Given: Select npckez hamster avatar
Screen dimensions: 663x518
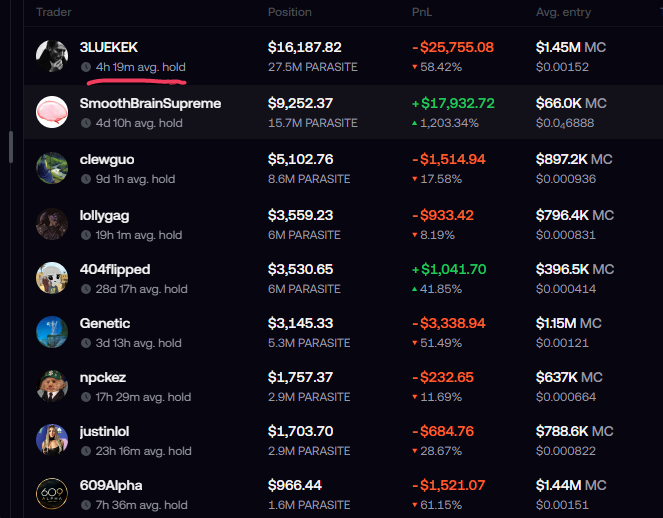Looking at the screenshot, I should click(52, 386).
